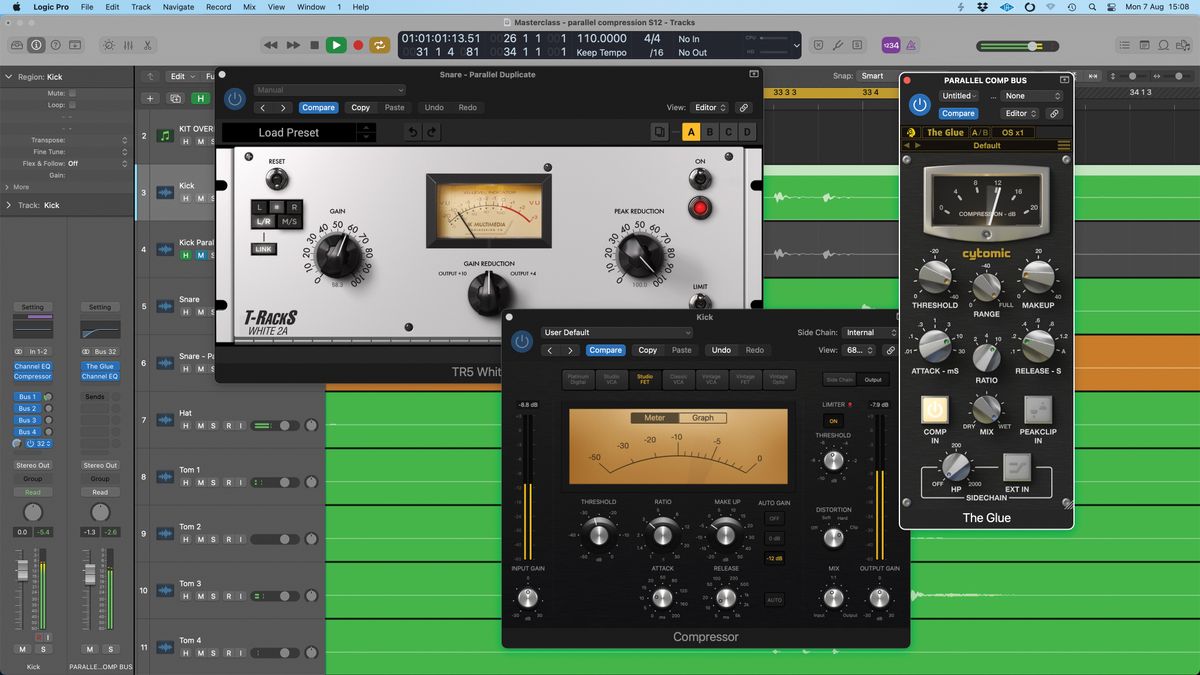
Task: Click the Compare button on Parallel Comp Bus
Action: point(958,113)
